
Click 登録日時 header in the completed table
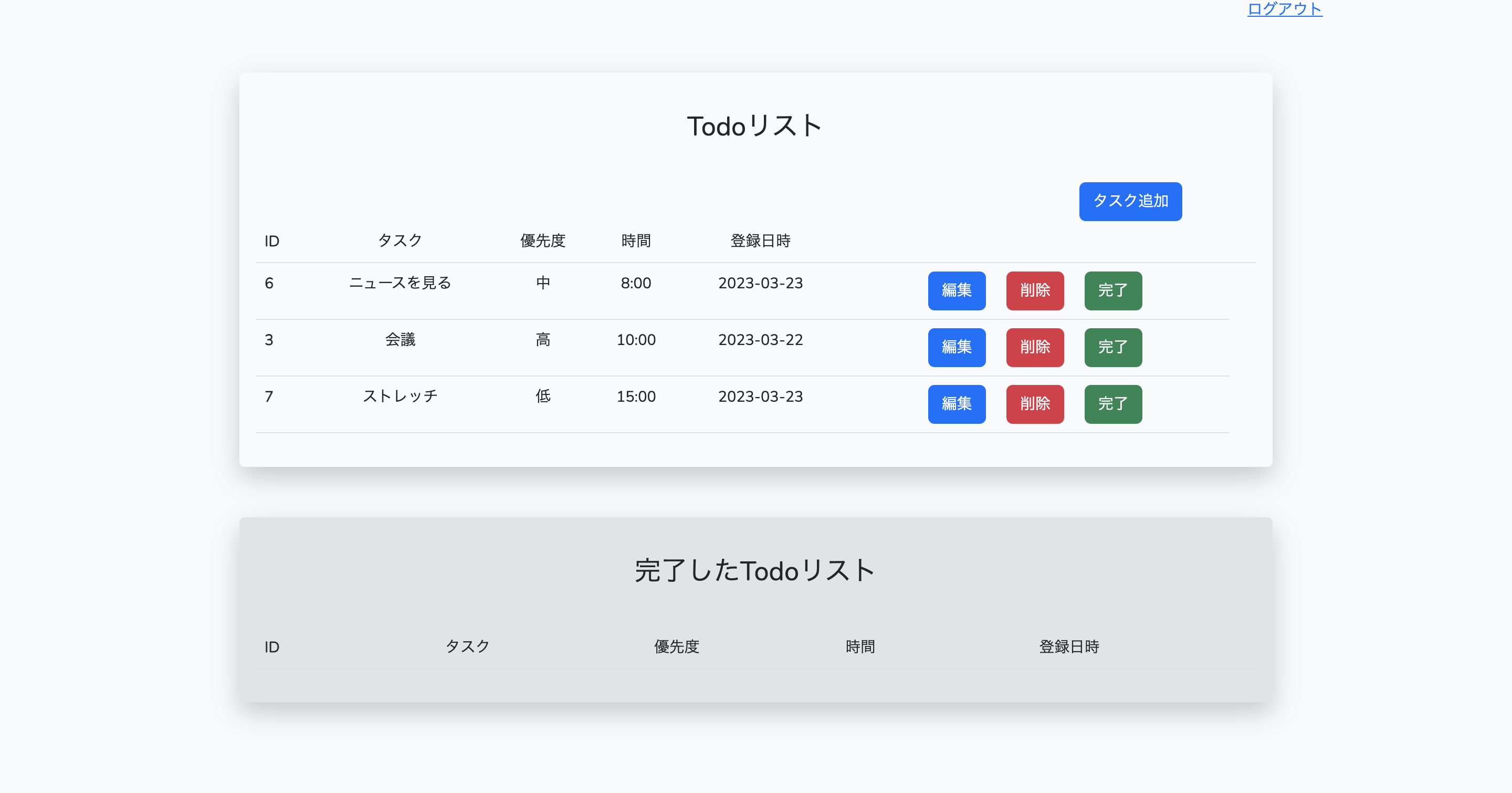(1069, 647)
